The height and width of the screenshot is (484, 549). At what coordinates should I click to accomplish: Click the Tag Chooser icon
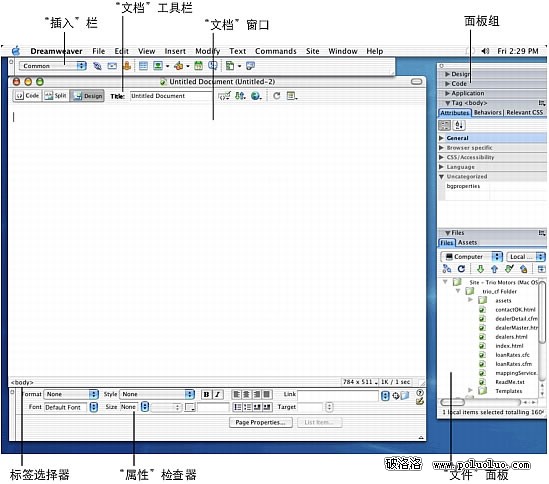point(250,66)
